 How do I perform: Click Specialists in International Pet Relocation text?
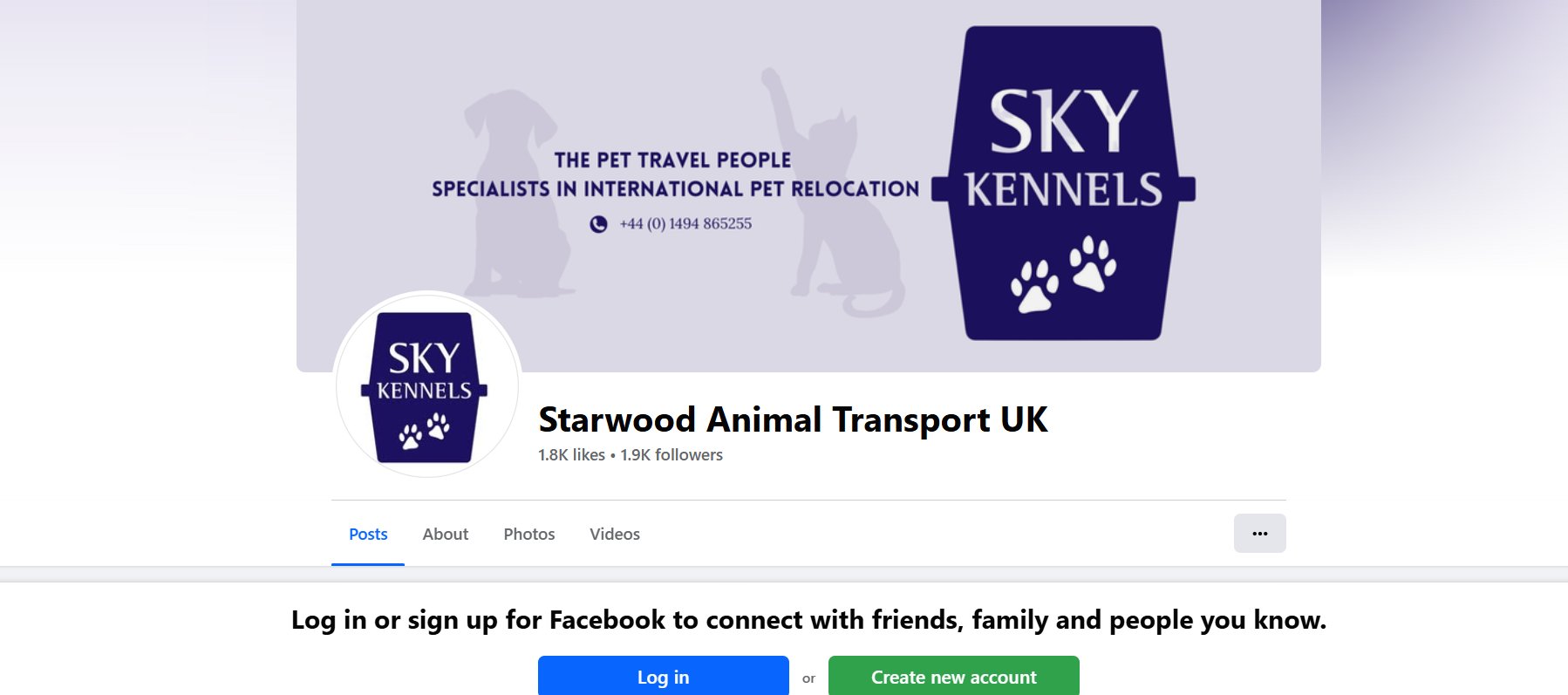[x=676, y=189]
